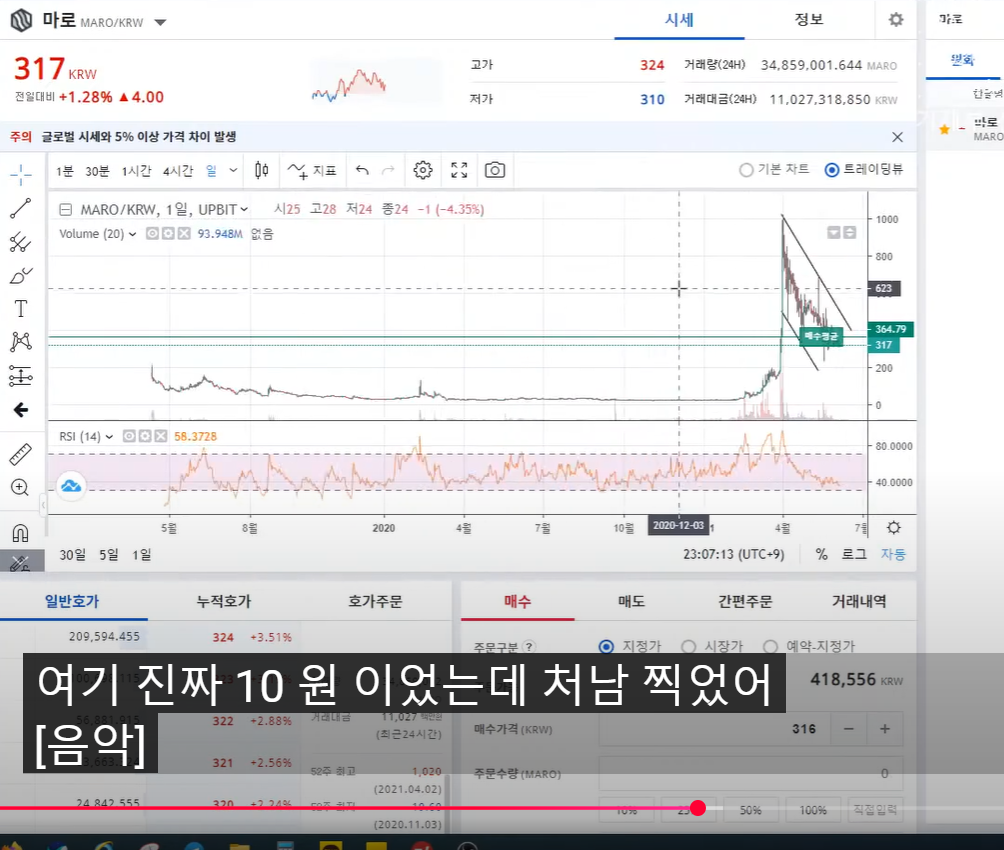Image resolution: width=1004 pixels, height=850 pixels.
Task: Expand the interval dropdown next to 일
Action: tap(233, 170)
